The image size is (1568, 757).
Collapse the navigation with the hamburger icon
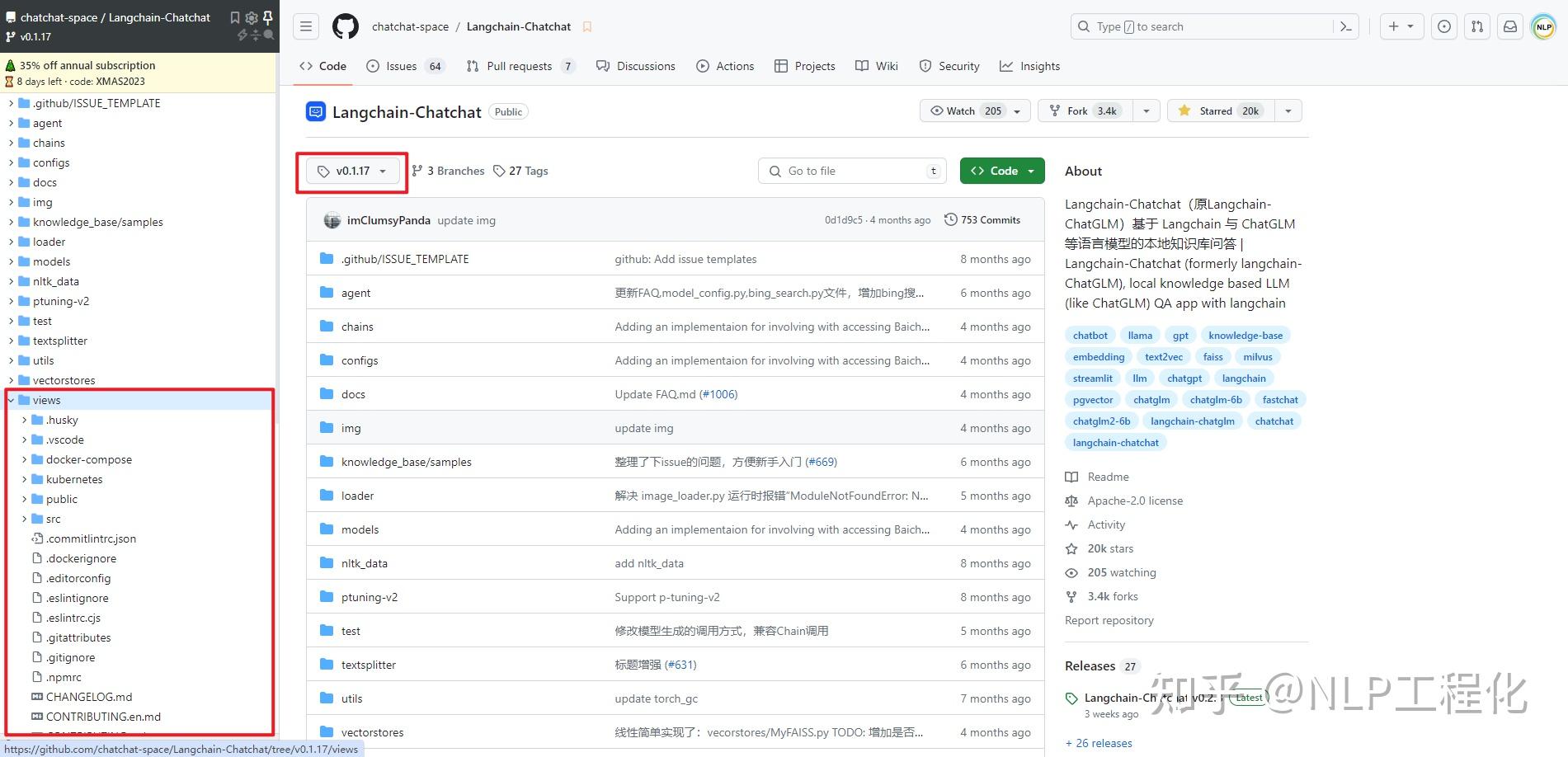pyautogui.click(x=305, y=26)
